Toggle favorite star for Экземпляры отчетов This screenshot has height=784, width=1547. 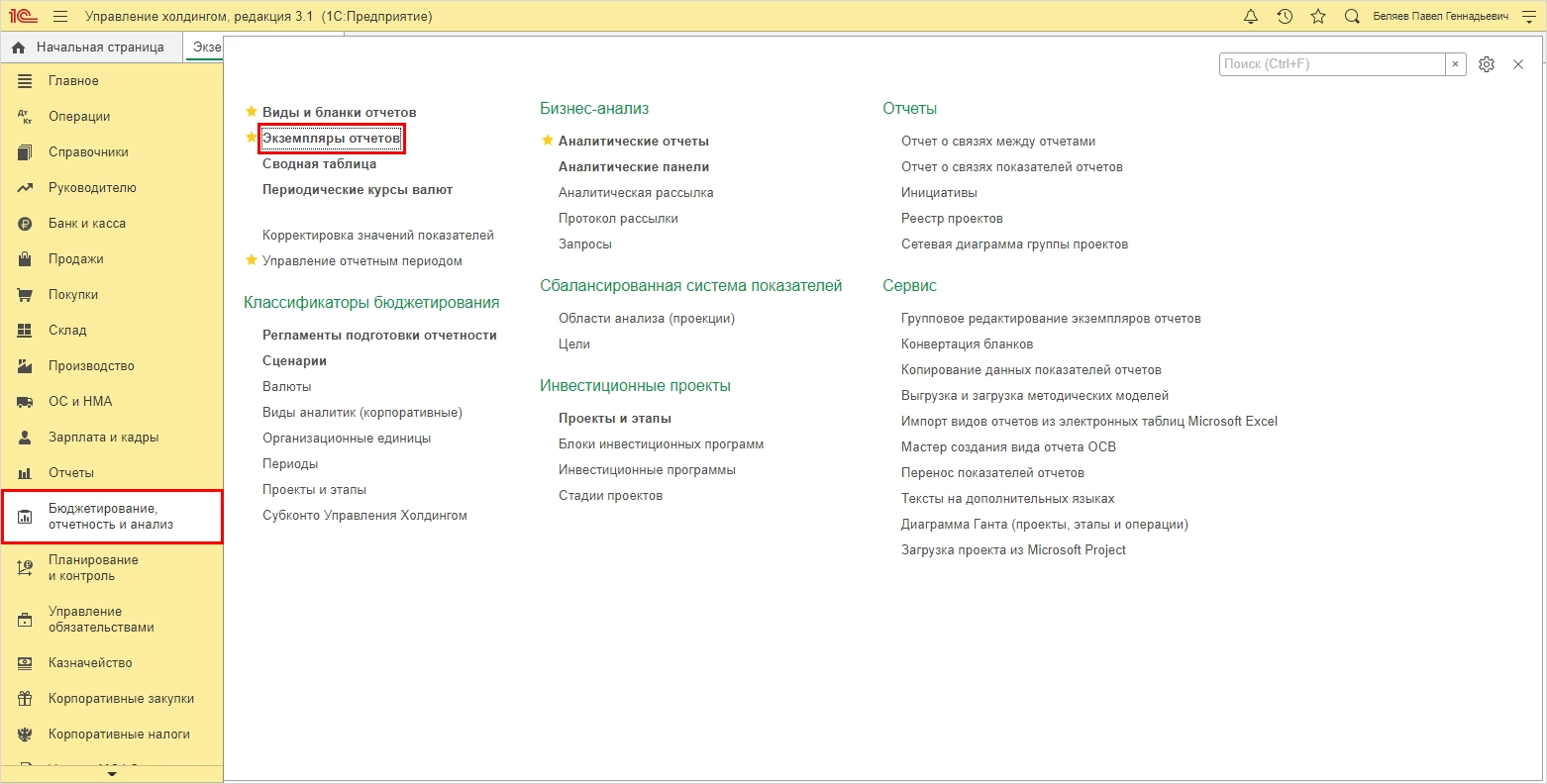252,138
